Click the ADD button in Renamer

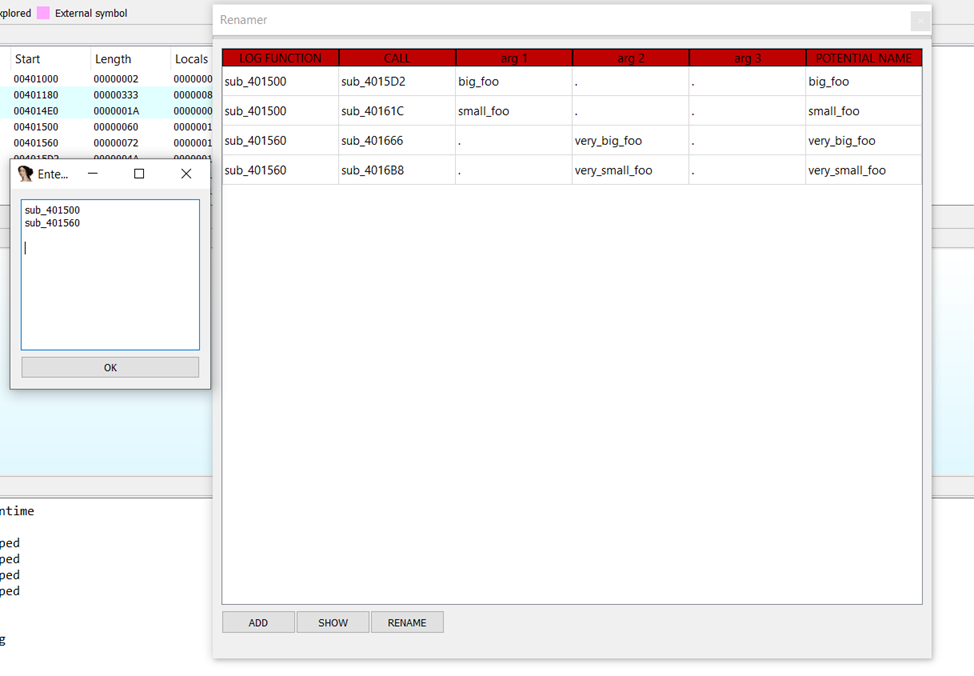click(258, 623)
